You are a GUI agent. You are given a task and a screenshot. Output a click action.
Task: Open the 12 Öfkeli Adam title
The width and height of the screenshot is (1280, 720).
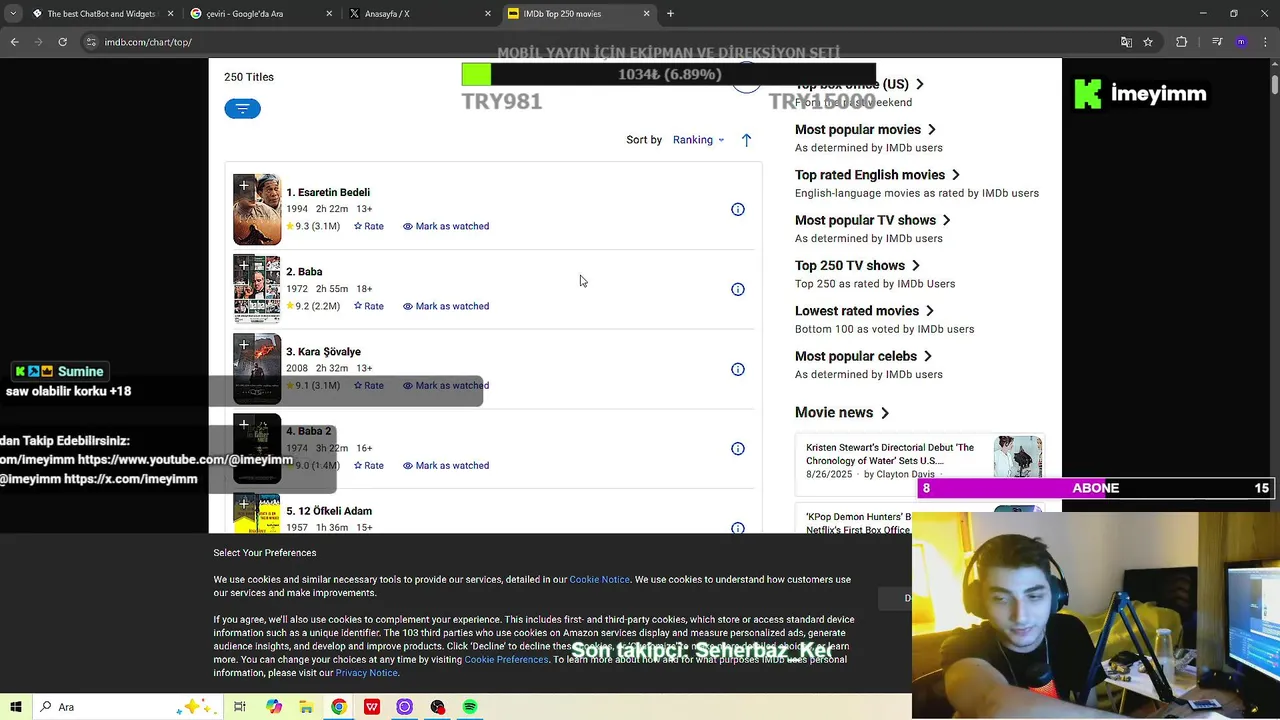pos(329,511)
